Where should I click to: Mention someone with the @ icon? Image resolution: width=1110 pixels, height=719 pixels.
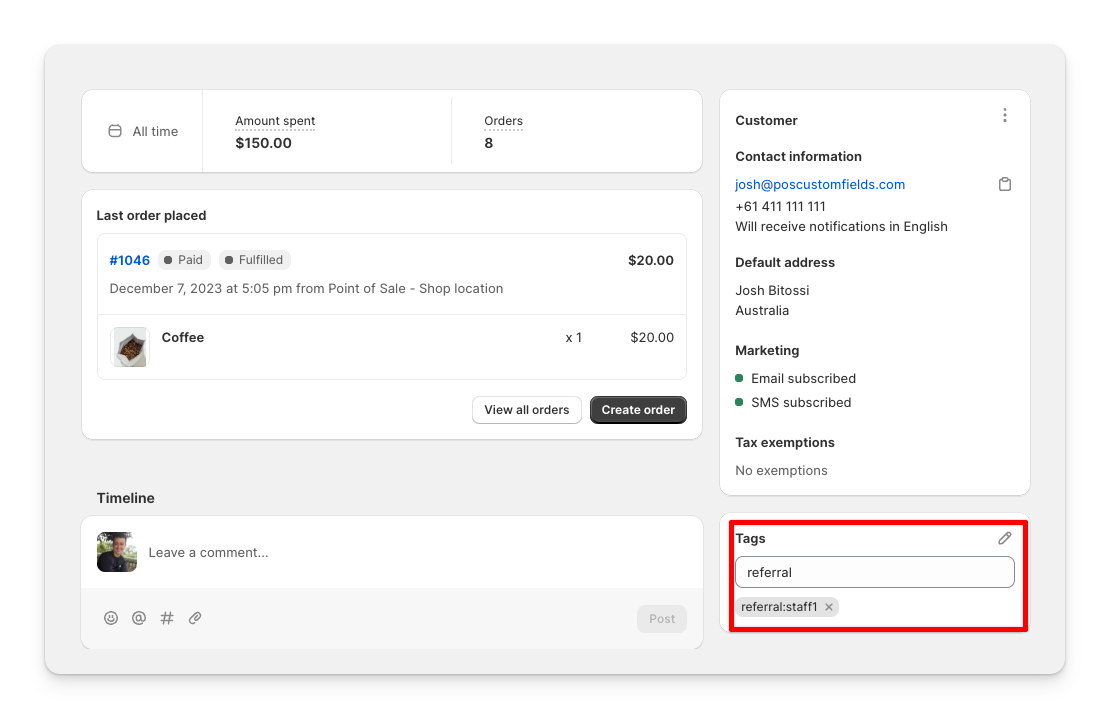point(139,618)
